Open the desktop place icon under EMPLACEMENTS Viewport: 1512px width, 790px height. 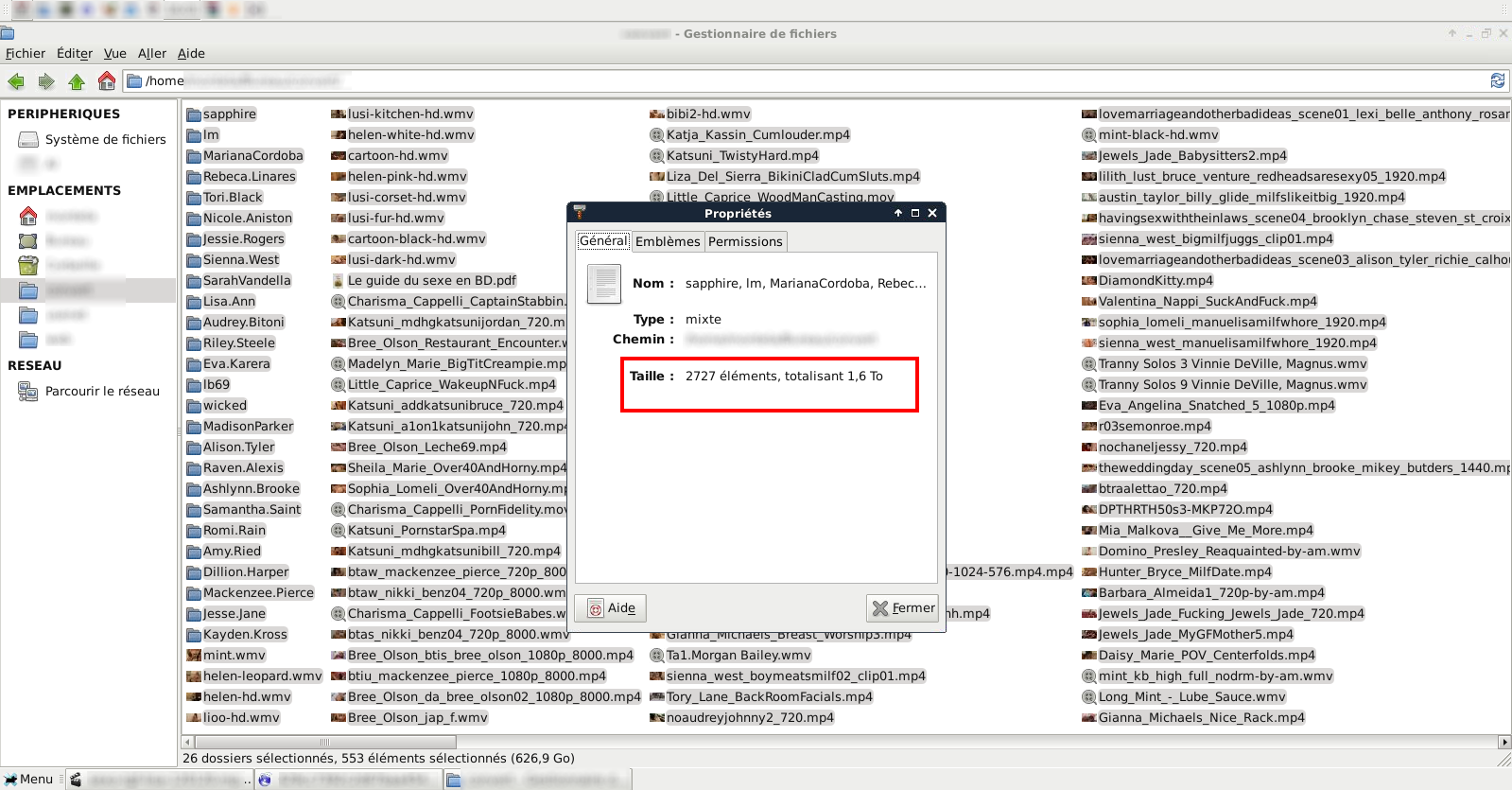28,241
